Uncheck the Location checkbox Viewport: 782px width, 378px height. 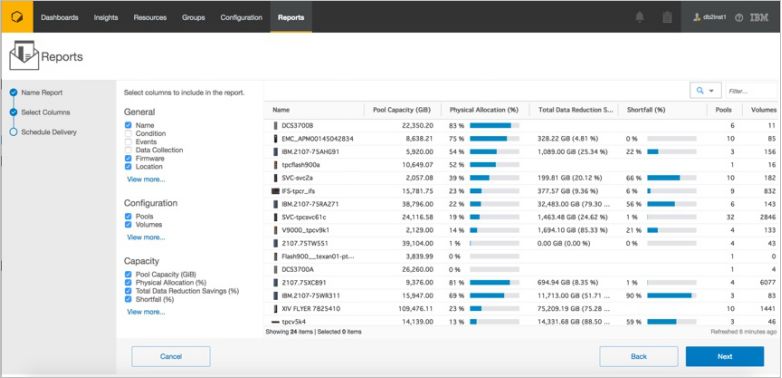click(x=128, y=166)
